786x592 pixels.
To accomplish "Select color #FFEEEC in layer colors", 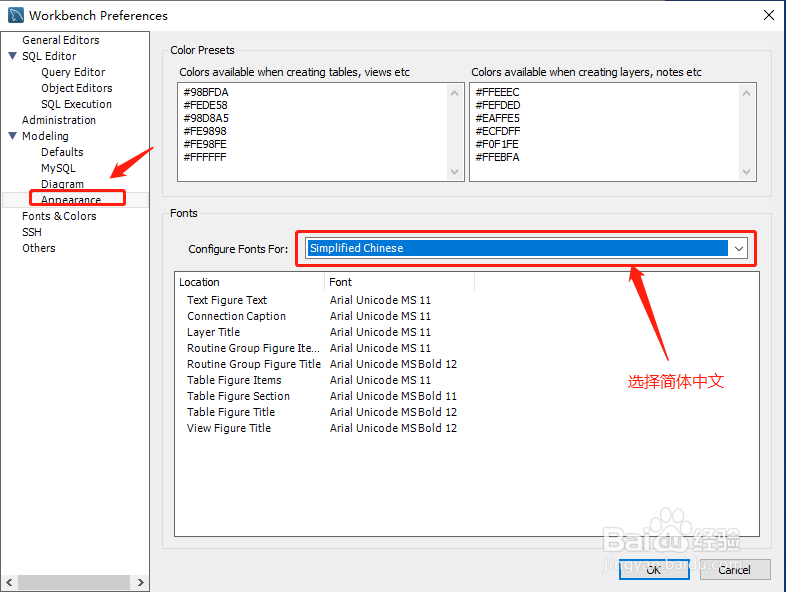I will coord(497,92).
